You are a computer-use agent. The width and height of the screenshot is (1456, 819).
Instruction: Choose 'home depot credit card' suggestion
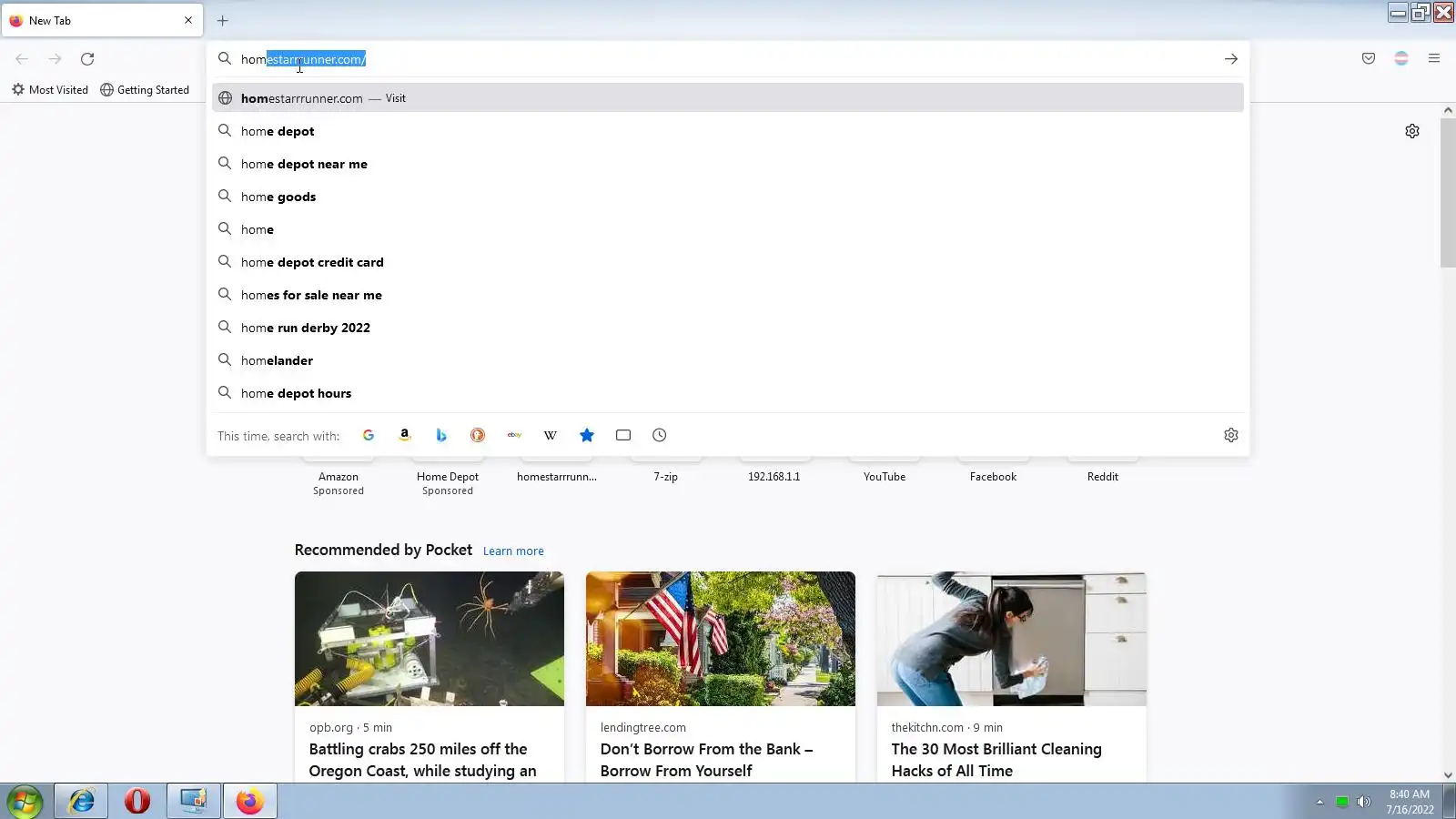click(728, 262)
